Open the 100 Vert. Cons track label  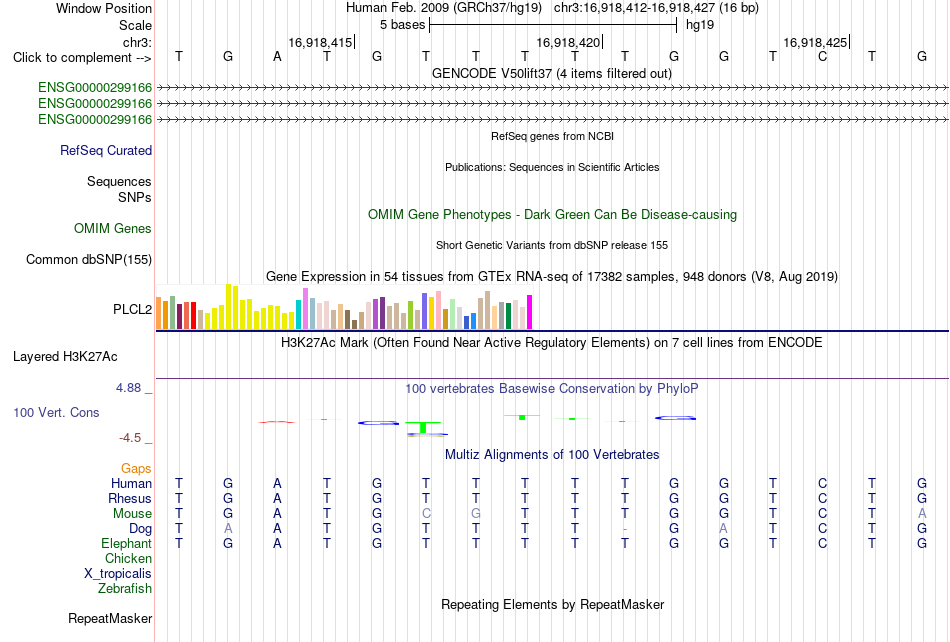56,412
